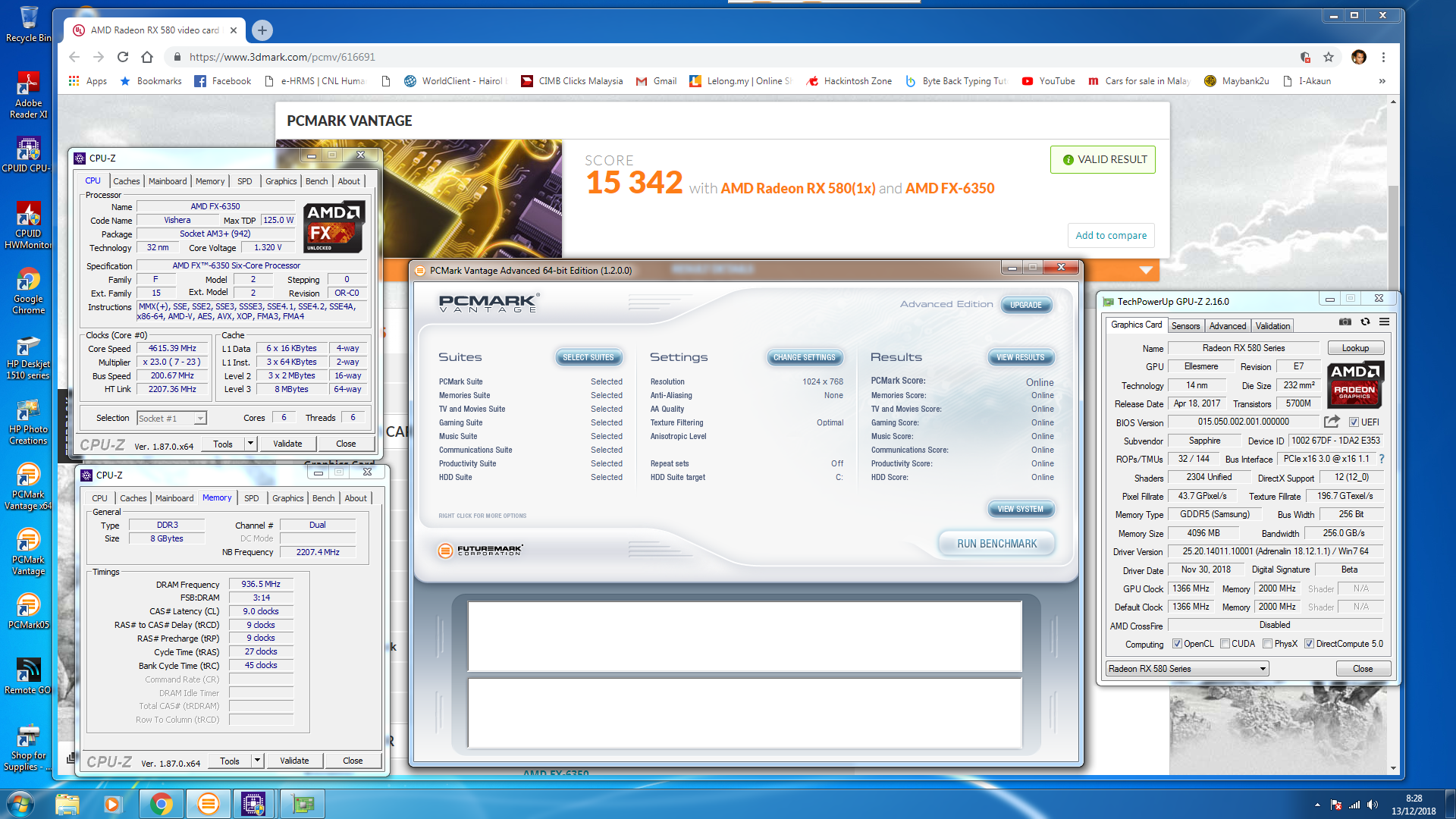Click volume icon in system tray
The width and height of the screenshot is (1456, 819).
(1373, 805)
